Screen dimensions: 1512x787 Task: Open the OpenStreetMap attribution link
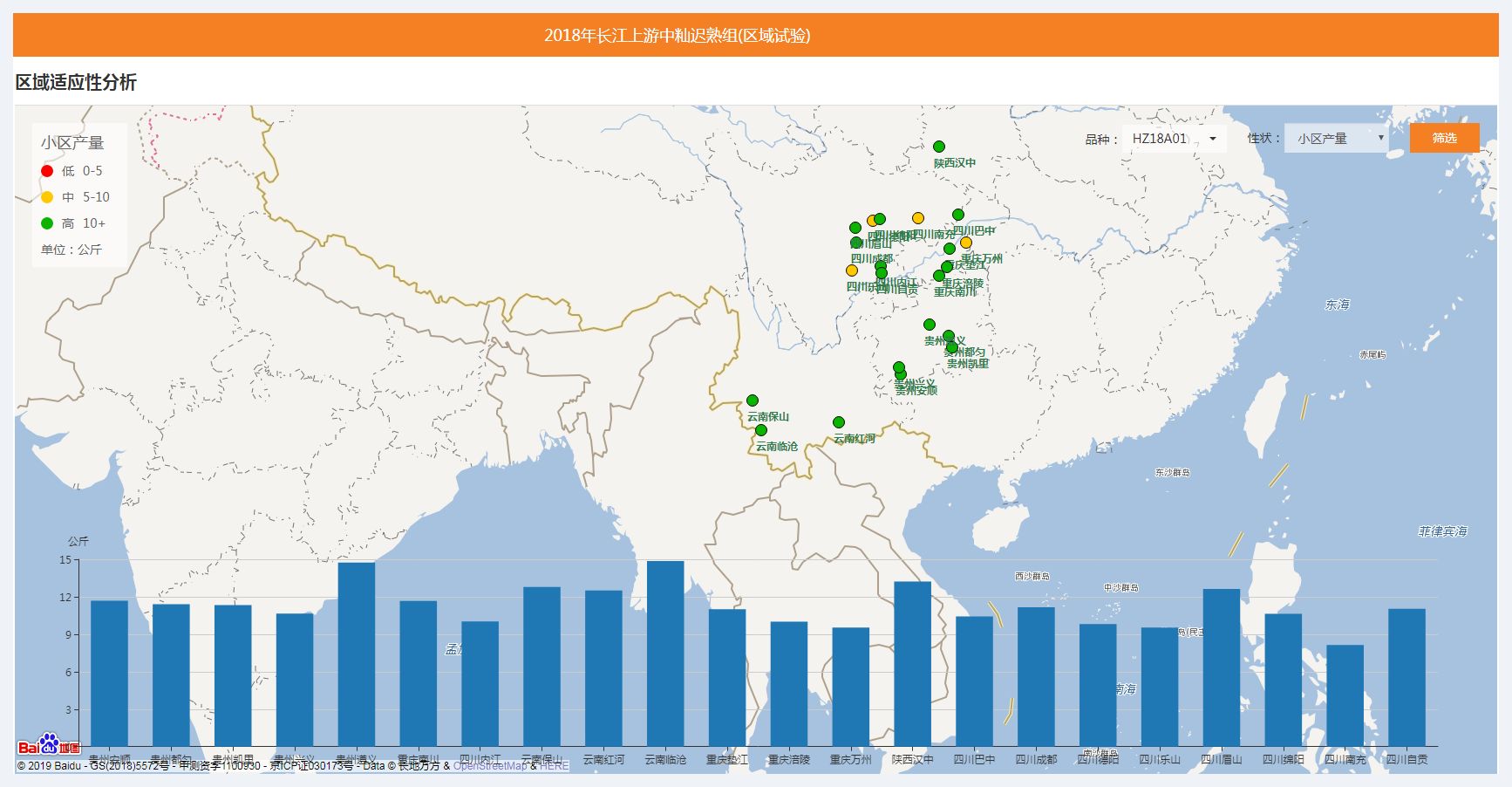490,766
